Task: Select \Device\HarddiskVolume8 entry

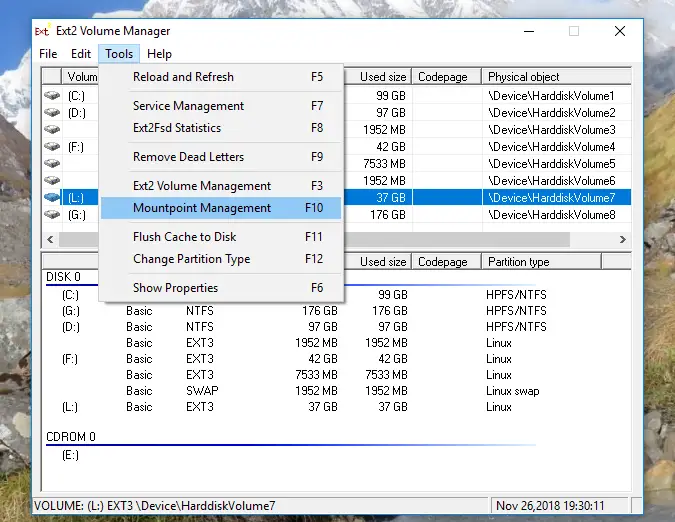Action: pos(551,214)
